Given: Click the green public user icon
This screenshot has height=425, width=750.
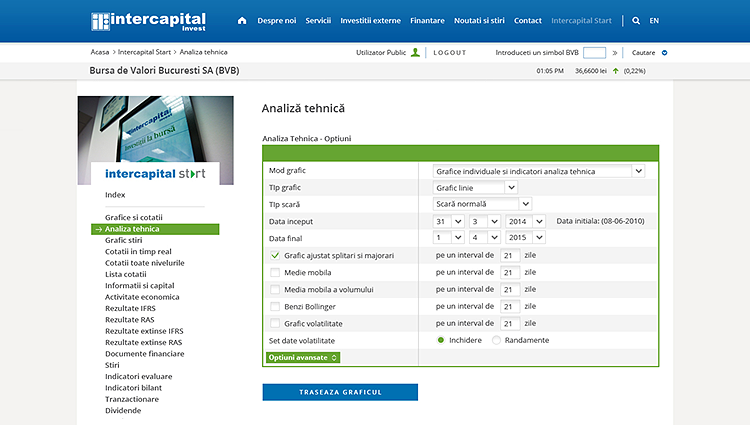Looking at the screenshot, I should (415, 52).
